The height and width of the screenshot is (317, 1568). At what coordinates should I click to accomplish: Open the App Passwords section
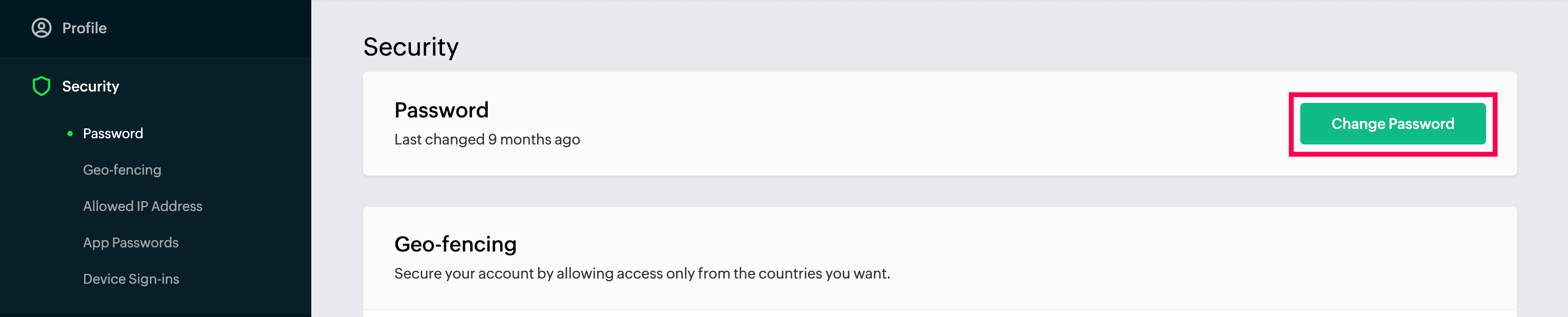click(x=130, y=243)
